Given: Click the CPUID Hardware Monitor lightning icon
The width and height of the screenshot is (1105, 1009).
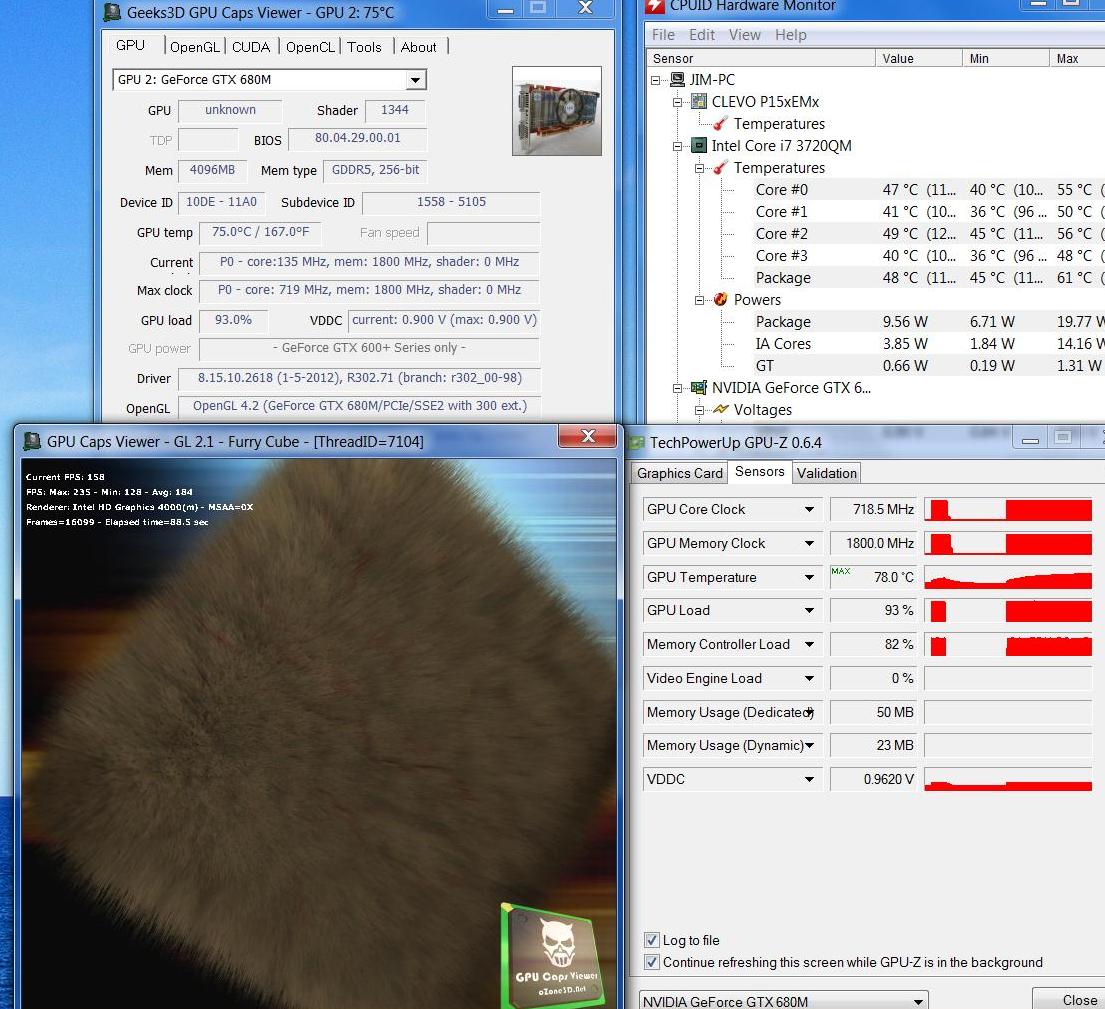Looking at the screenshot, I should pyautogui.click(x=655, y=6).
